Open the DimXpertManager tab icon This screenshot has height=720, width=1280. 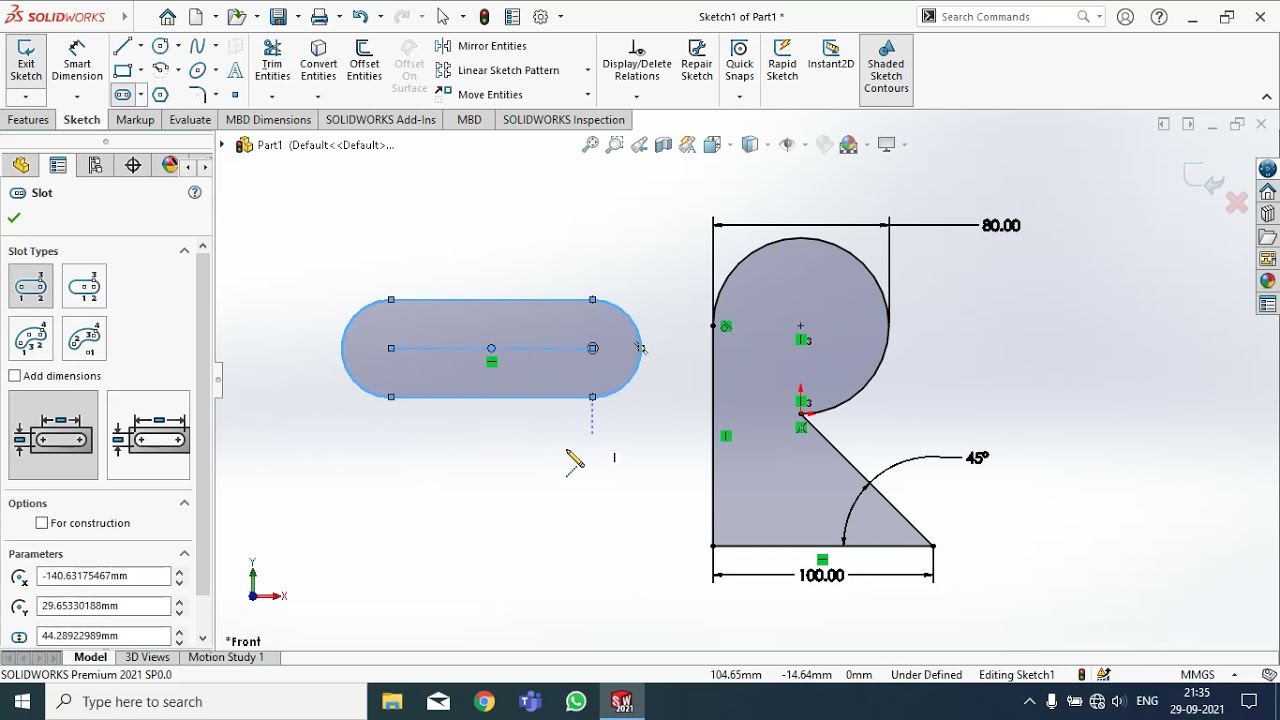click(133, 165)
